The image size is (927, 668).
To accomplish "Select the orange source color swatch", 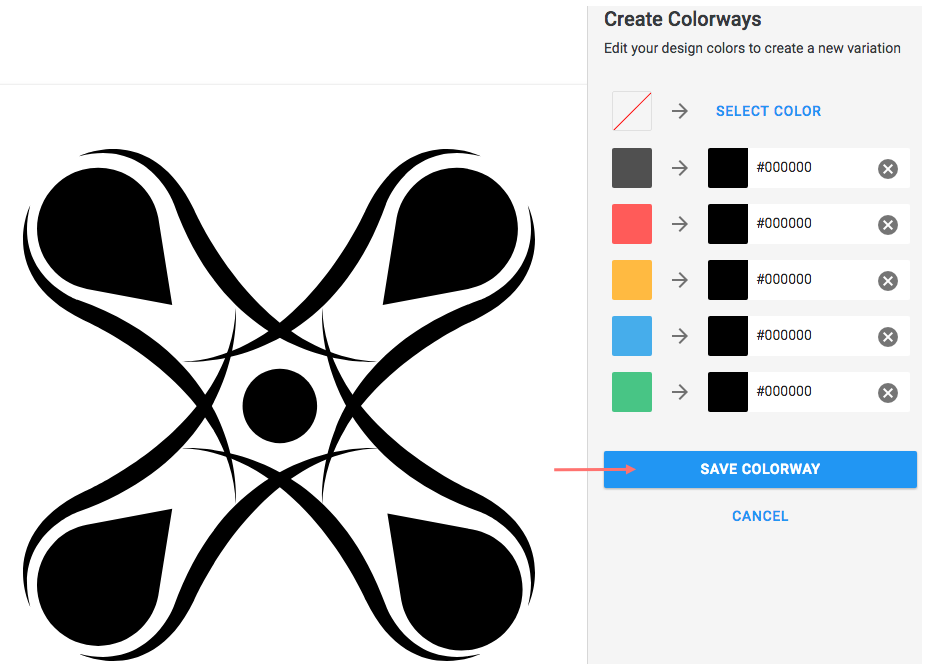I will pyautogui.click(x=631, y=279).
